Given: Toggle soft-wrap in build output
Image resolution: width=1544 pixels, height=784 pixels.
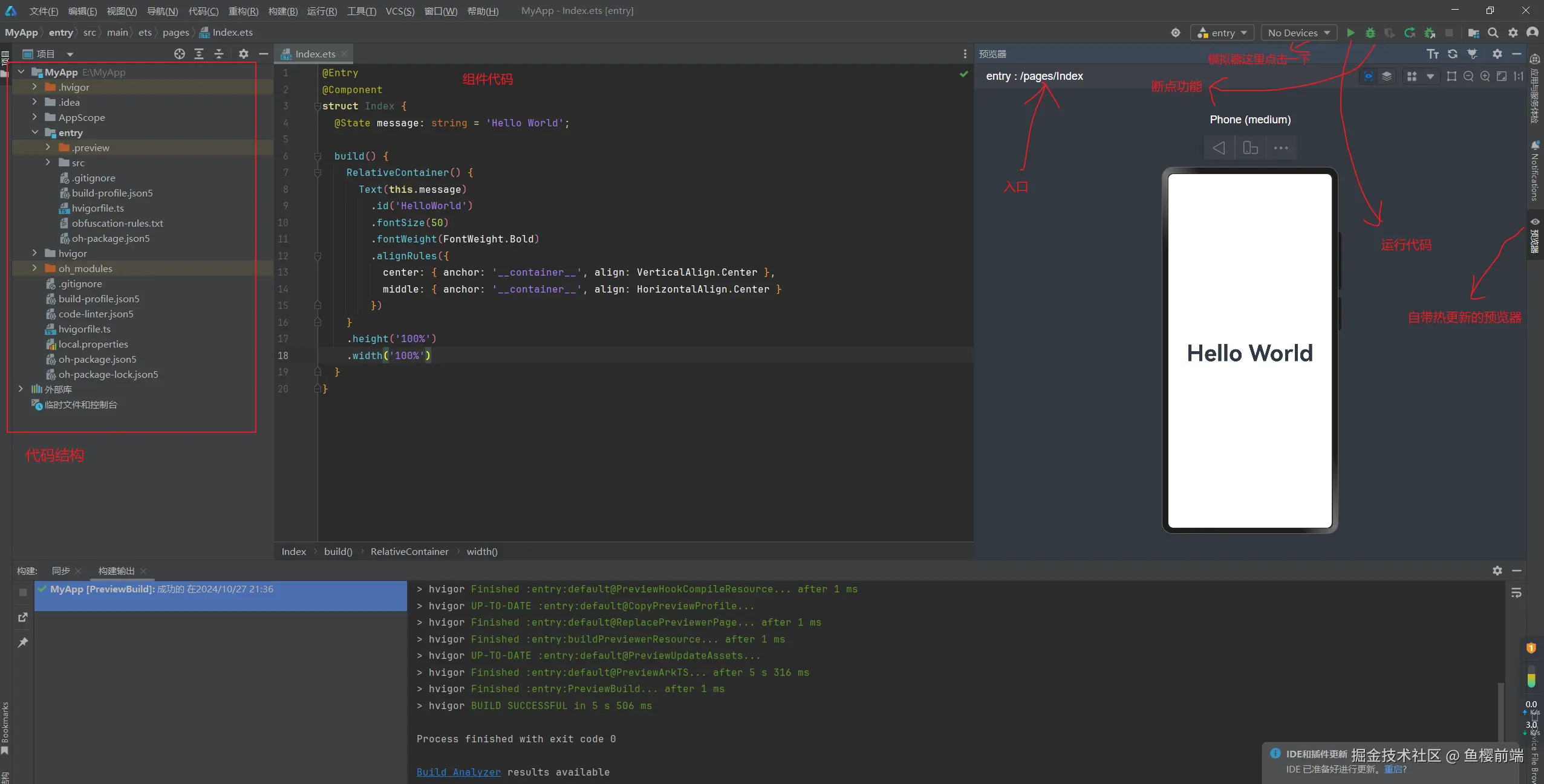Looking at the screenshot, I should pos(1516,593).
